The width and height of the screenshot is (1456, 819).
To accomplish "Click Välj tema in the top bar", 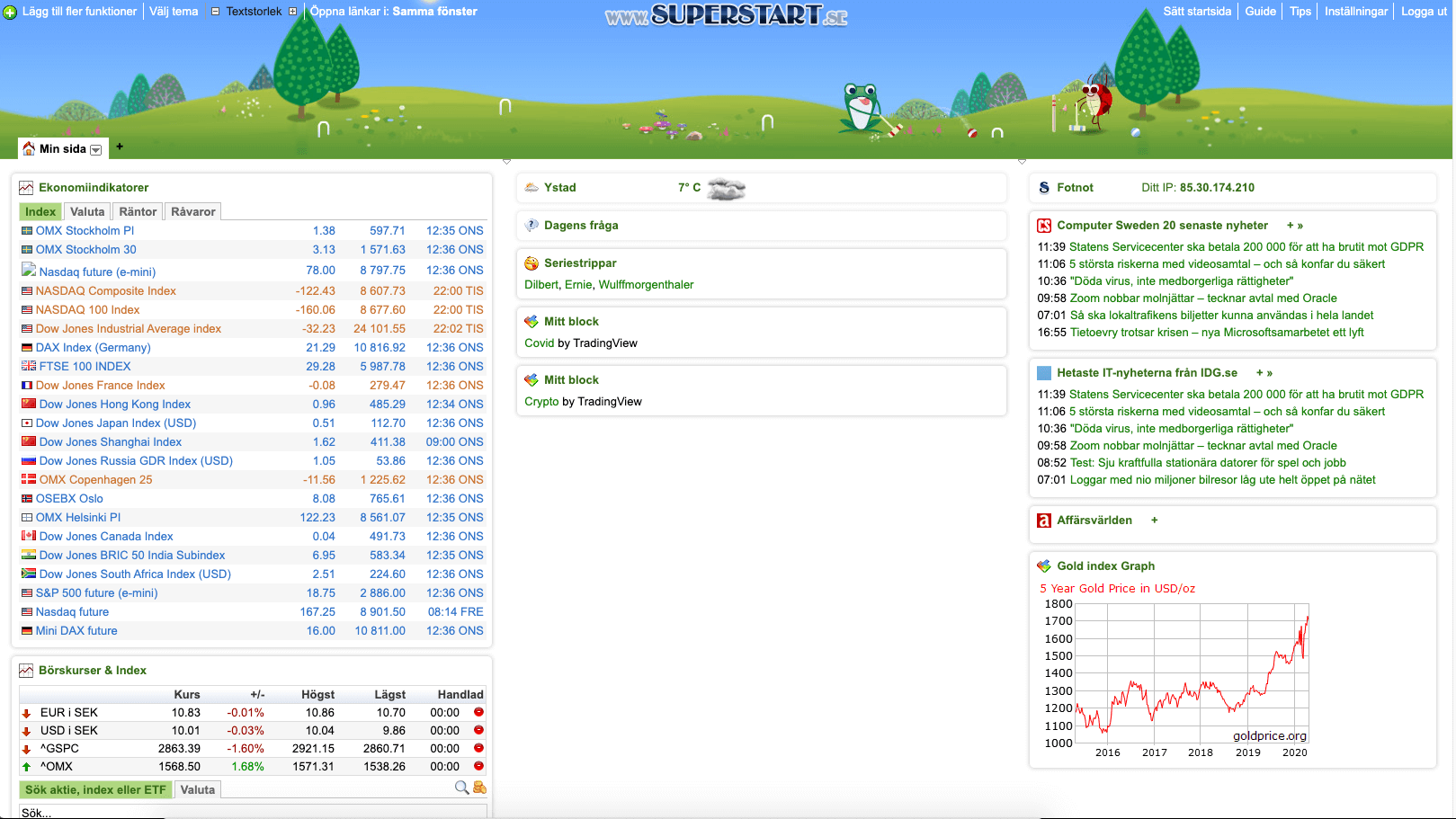I will tap(174, 12).
